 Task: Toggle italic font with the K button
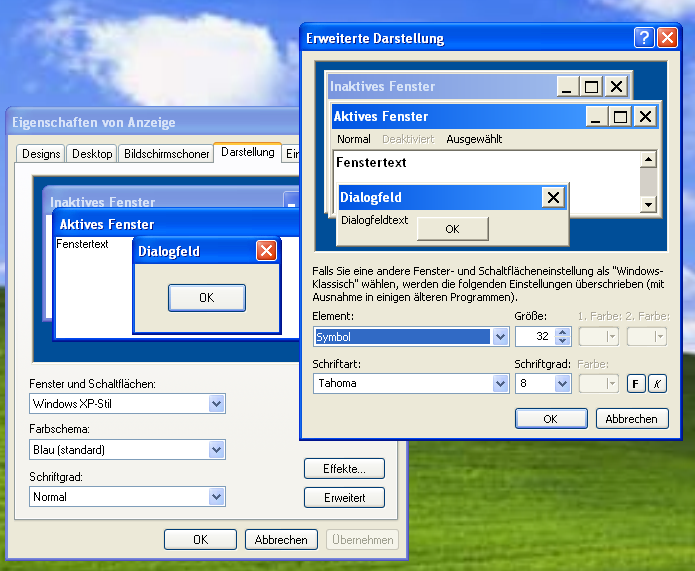pos(657,383)
